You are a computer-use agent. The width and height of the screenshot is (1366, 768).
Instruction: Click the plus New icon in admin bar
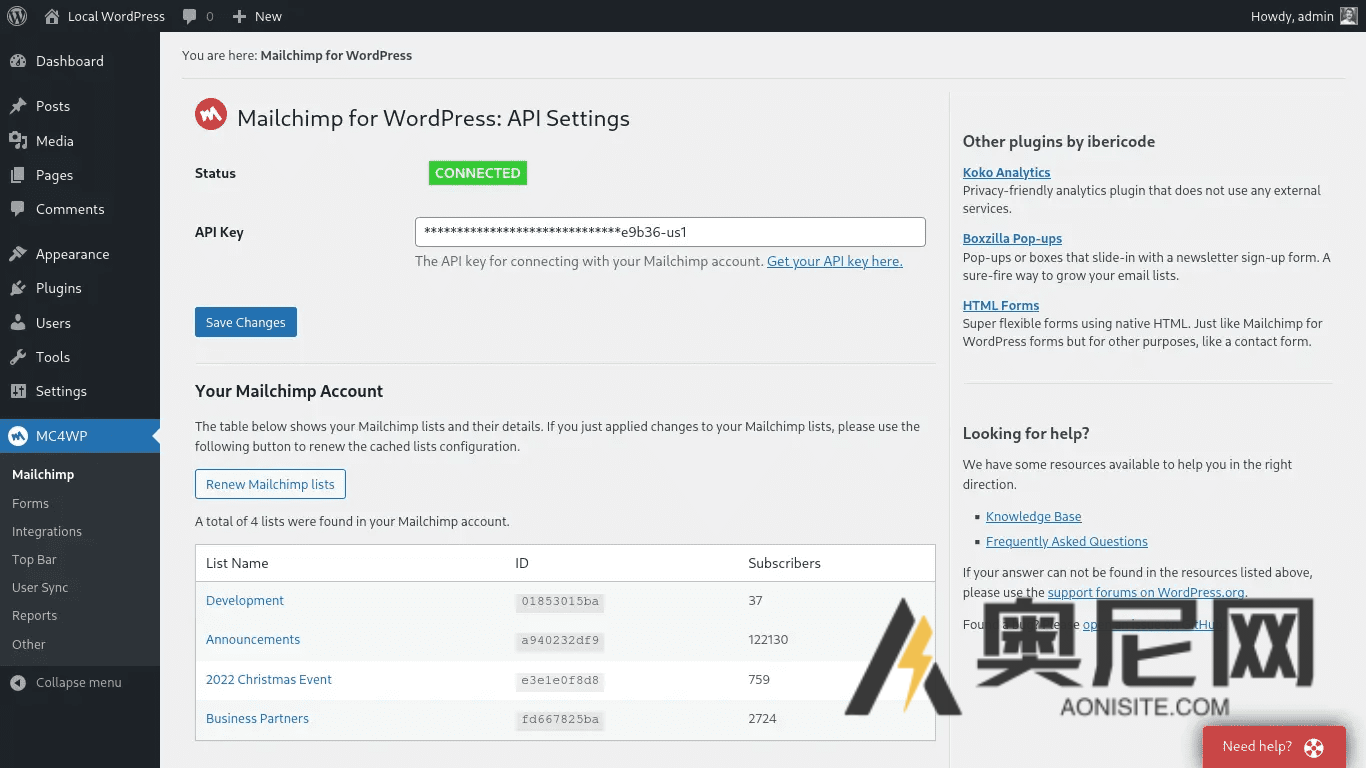pyautogui.click(x=239, y=16)
